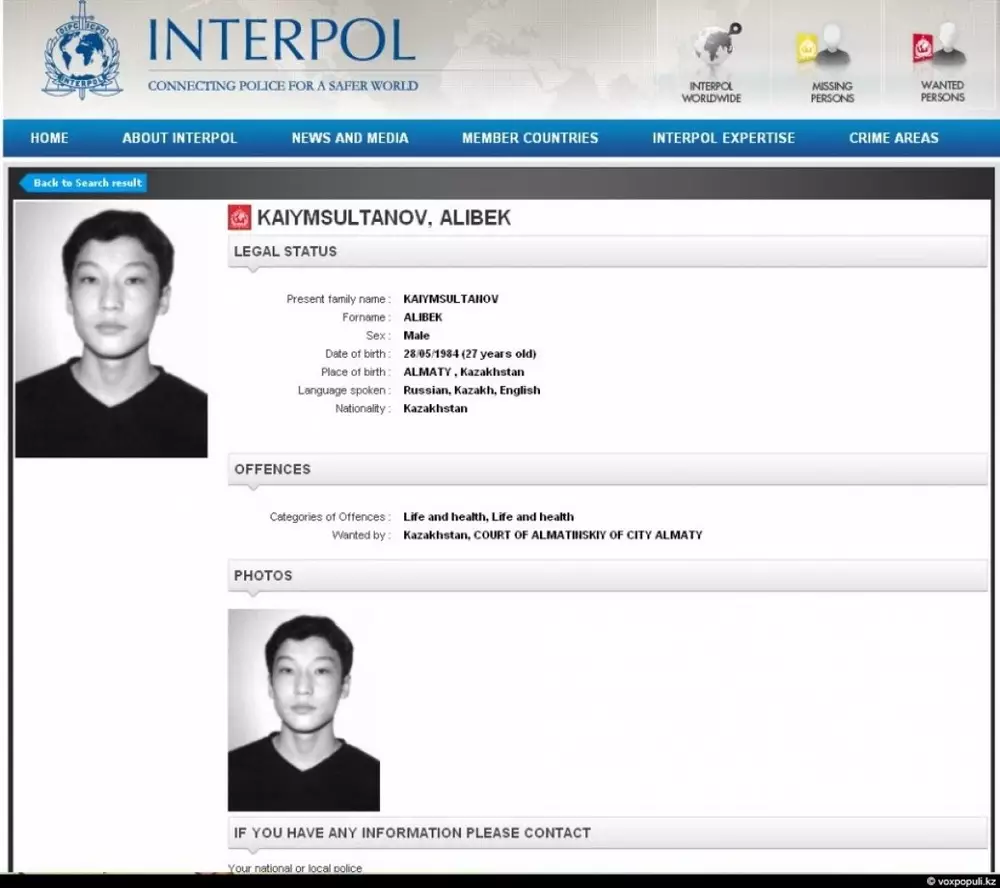
Task: Open the Member Countries menu
Action: click(530, 138)
